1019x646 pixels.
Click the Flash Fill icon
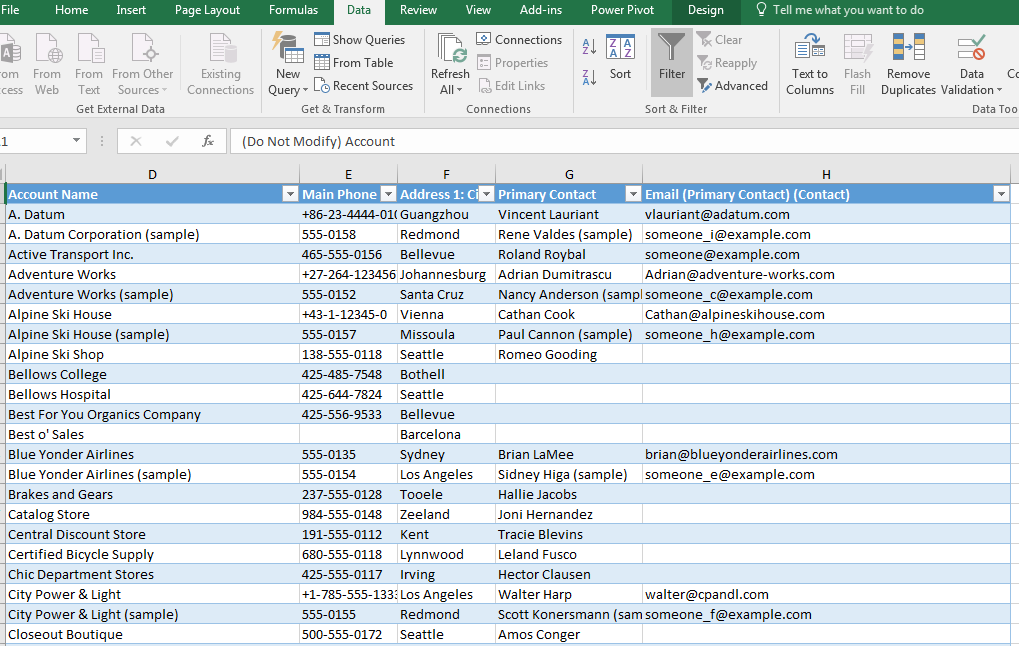(x=857, y=49)
